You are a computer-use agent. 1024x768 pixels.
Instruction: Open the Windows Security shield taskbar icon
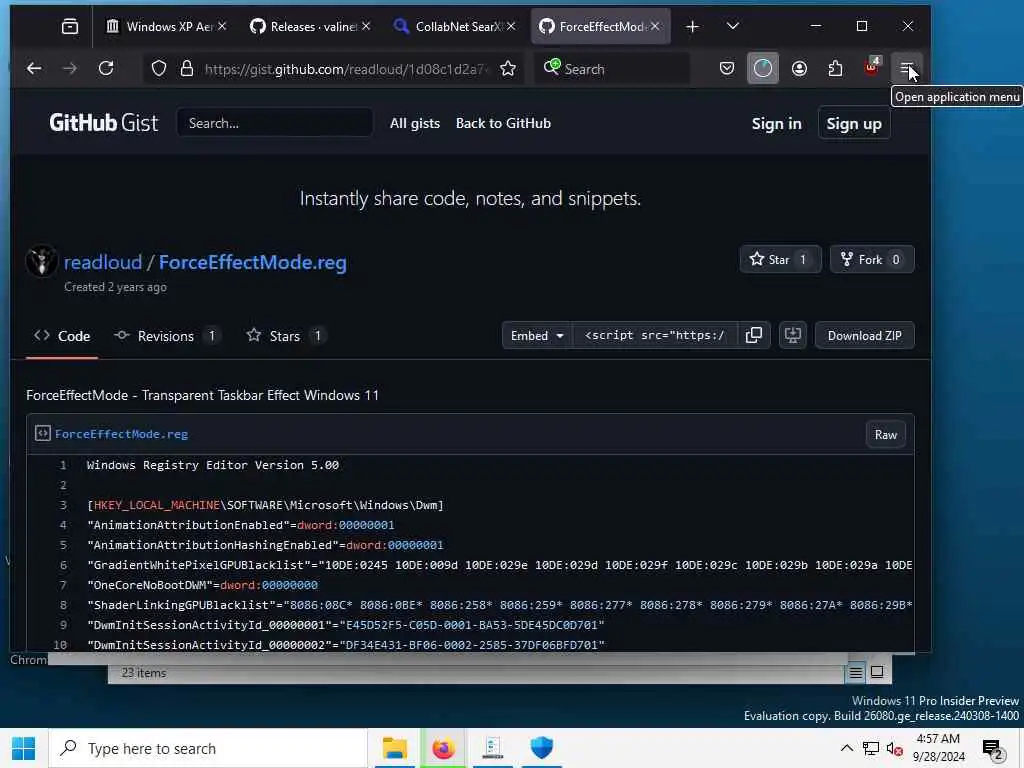(x=541, y=748)
